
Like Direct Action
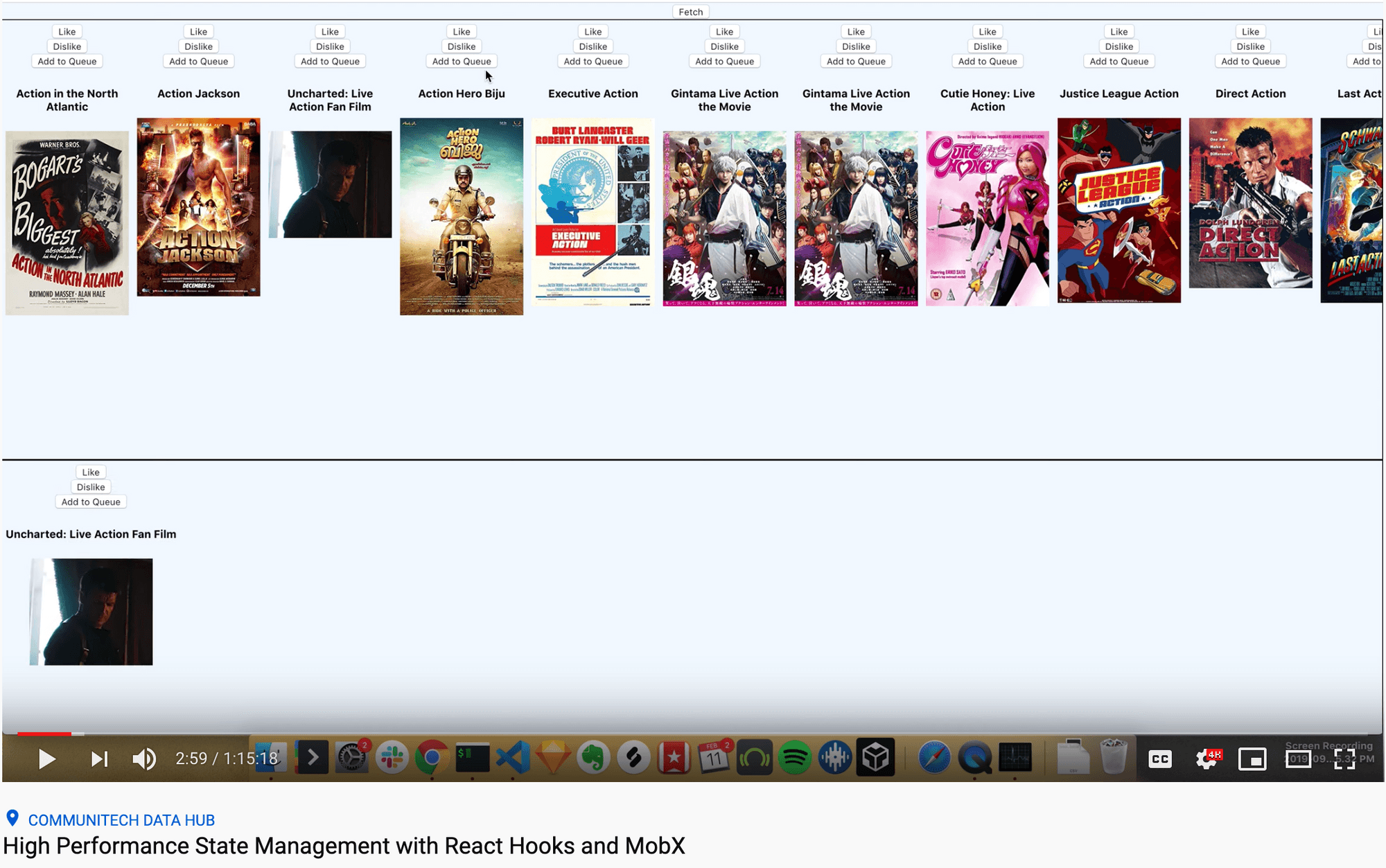(1251, 32)
